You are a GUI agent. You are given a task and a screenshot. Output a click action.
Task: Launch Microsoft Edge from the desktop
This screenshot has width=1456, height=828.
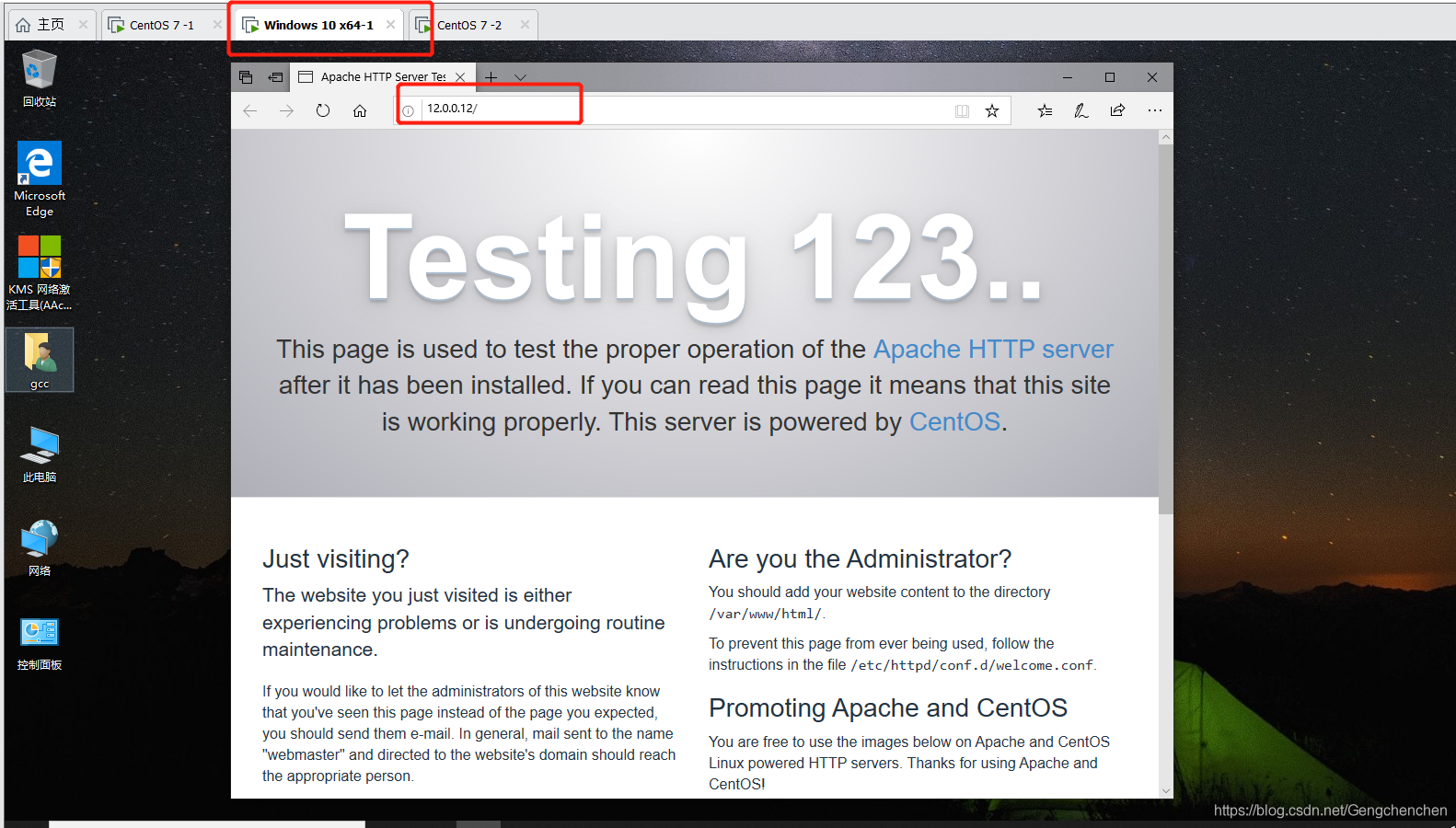tap(40, 179)
